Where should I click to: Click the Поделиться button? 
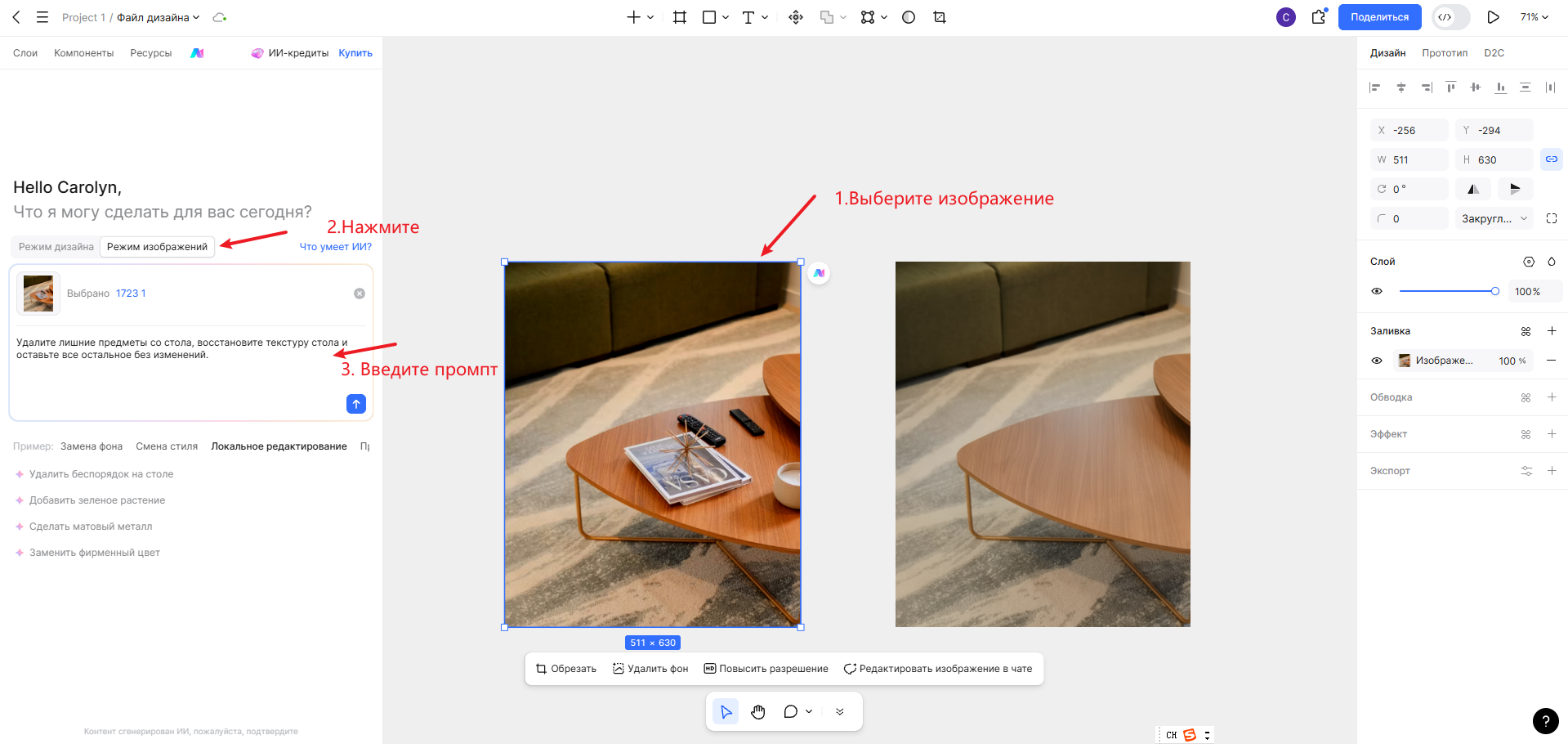(x=1379, y=17)
